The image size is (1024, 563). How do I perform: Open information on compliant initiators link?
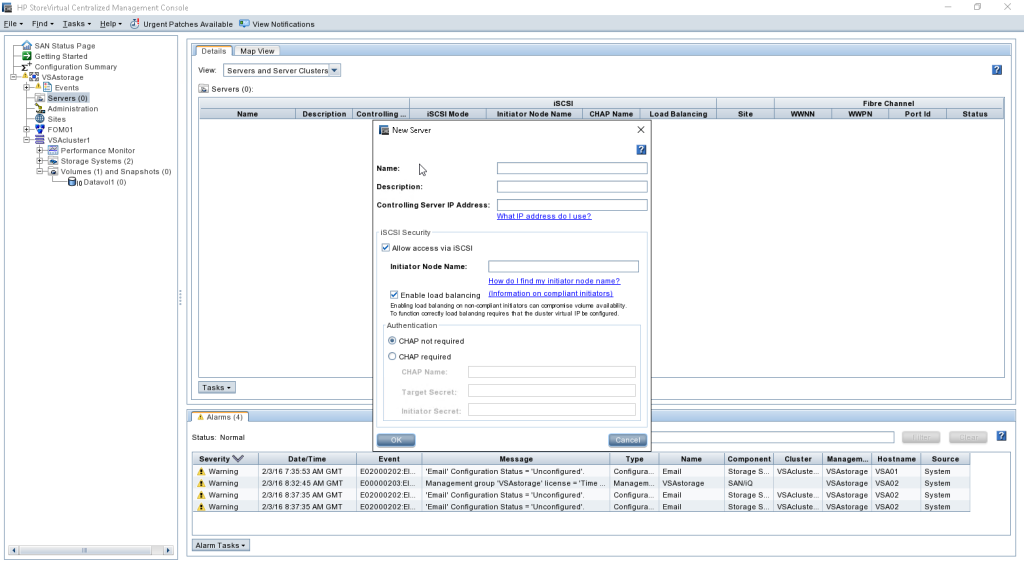(x=551, y=293)
